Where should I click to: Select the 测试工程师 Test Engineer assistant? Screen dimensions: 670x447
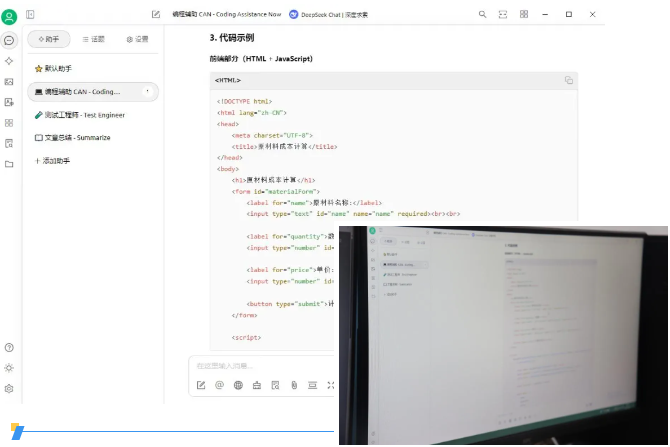(79, 115)
